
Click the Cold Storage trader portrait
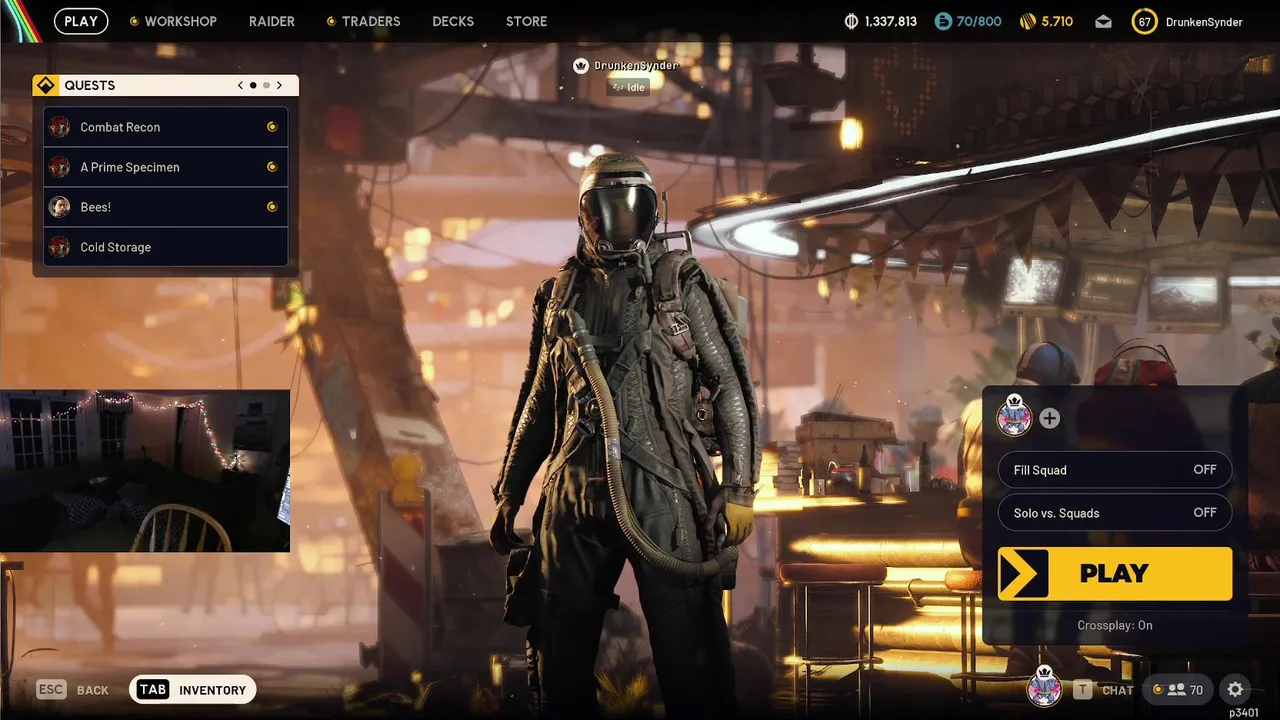point(60,247)
